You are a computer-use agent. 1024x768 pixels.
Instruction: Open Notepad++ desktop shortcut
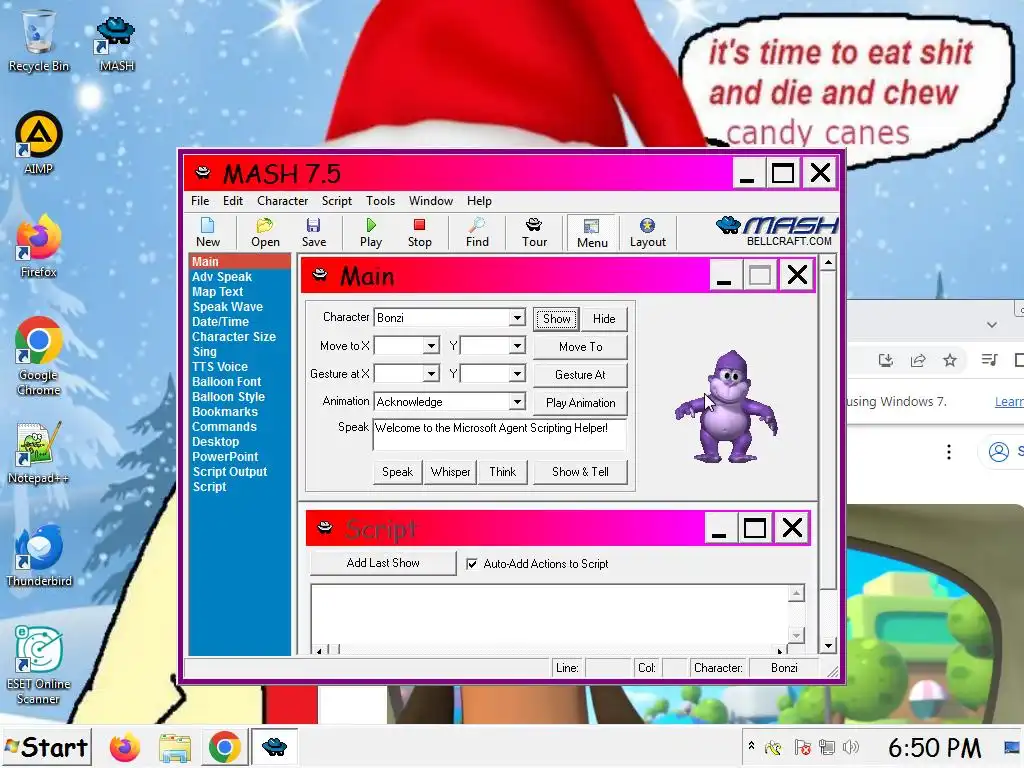pyautogui.click(x=39, y=453)
